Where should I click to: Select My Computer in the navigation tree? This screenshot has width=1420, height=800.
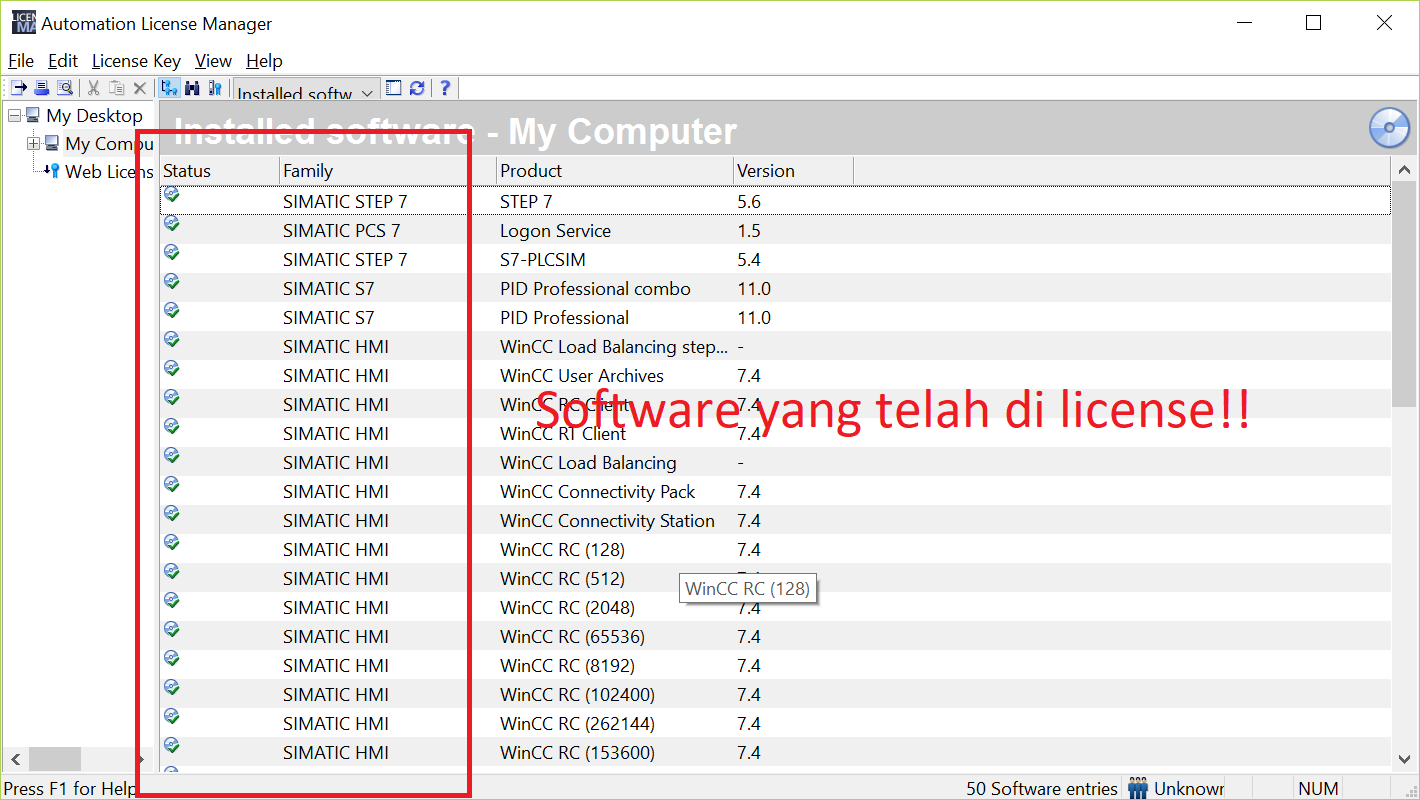pyautogui.click(x=109, y=144)
